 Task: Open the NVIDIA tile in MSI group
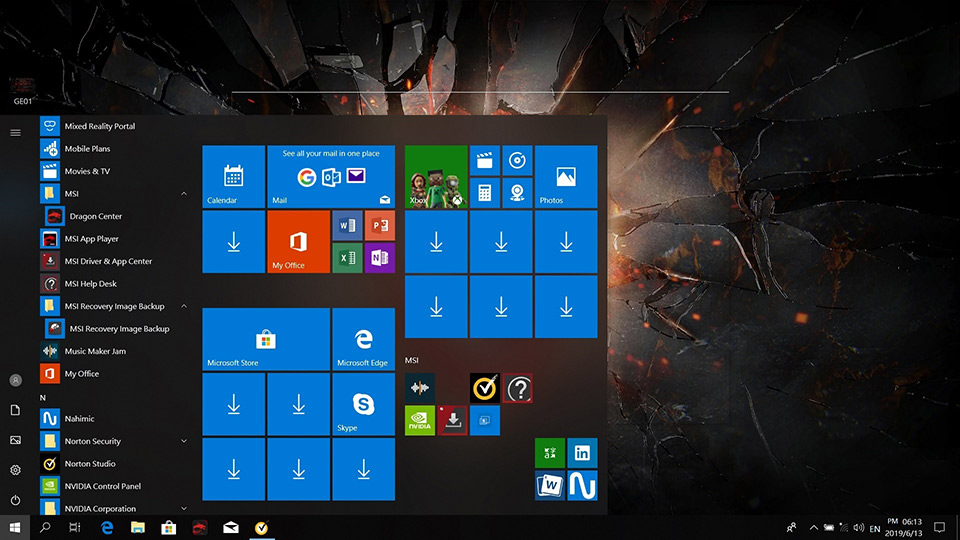click(x=420, y=420)
